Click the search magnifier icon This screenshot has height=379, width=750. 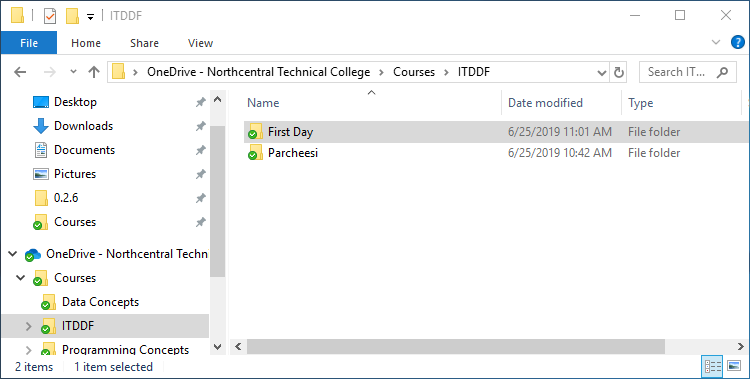coord(722,72)
